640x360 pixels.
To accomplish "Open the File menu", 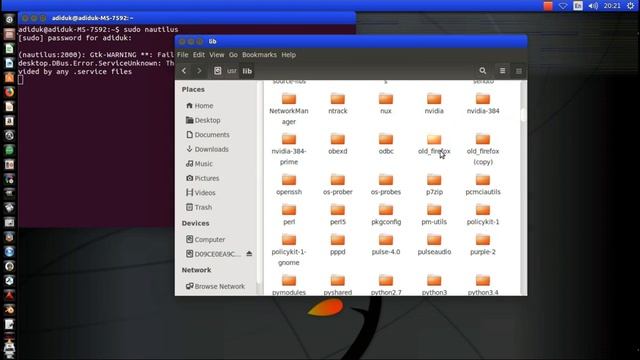I will (x=182, y=55).
